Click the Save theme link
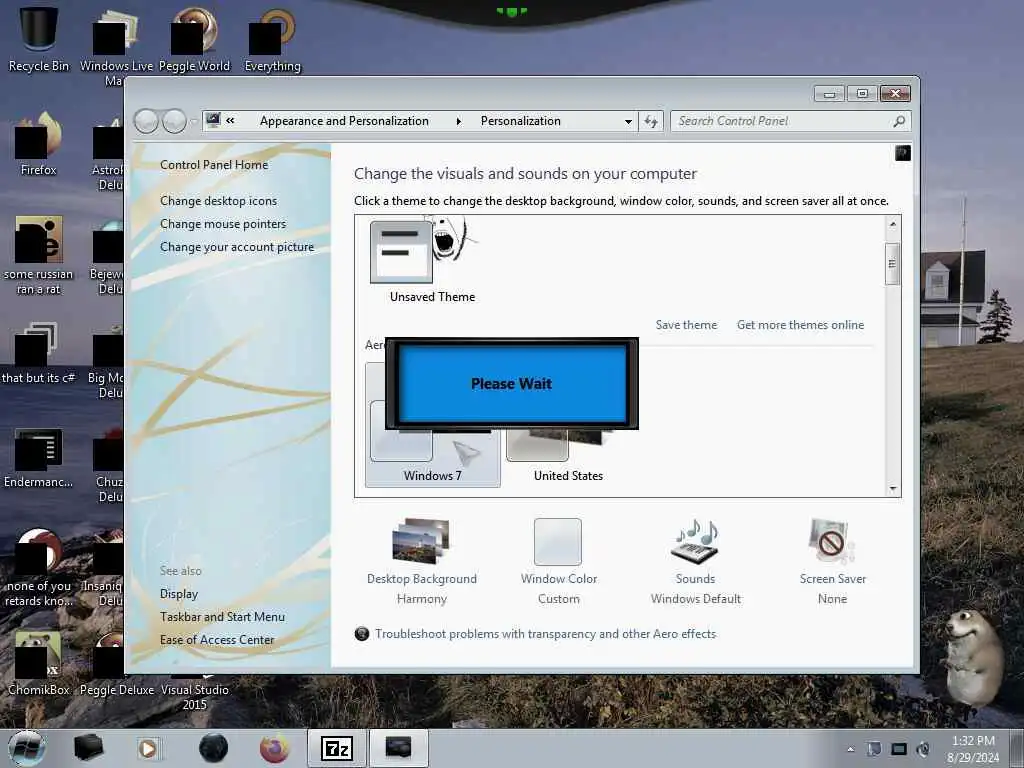This screenshot has height=768, width=1024. (x=686, y=325)
